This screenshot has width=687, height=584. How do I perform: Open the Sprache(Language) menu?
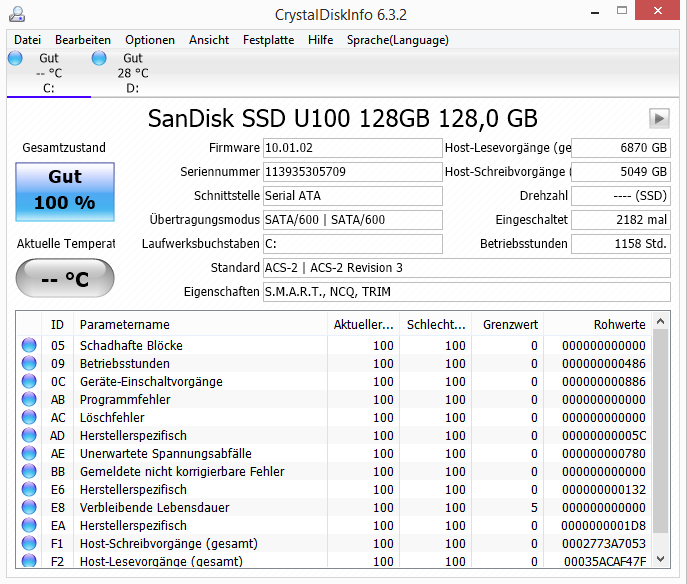click(x=398, y=40)
